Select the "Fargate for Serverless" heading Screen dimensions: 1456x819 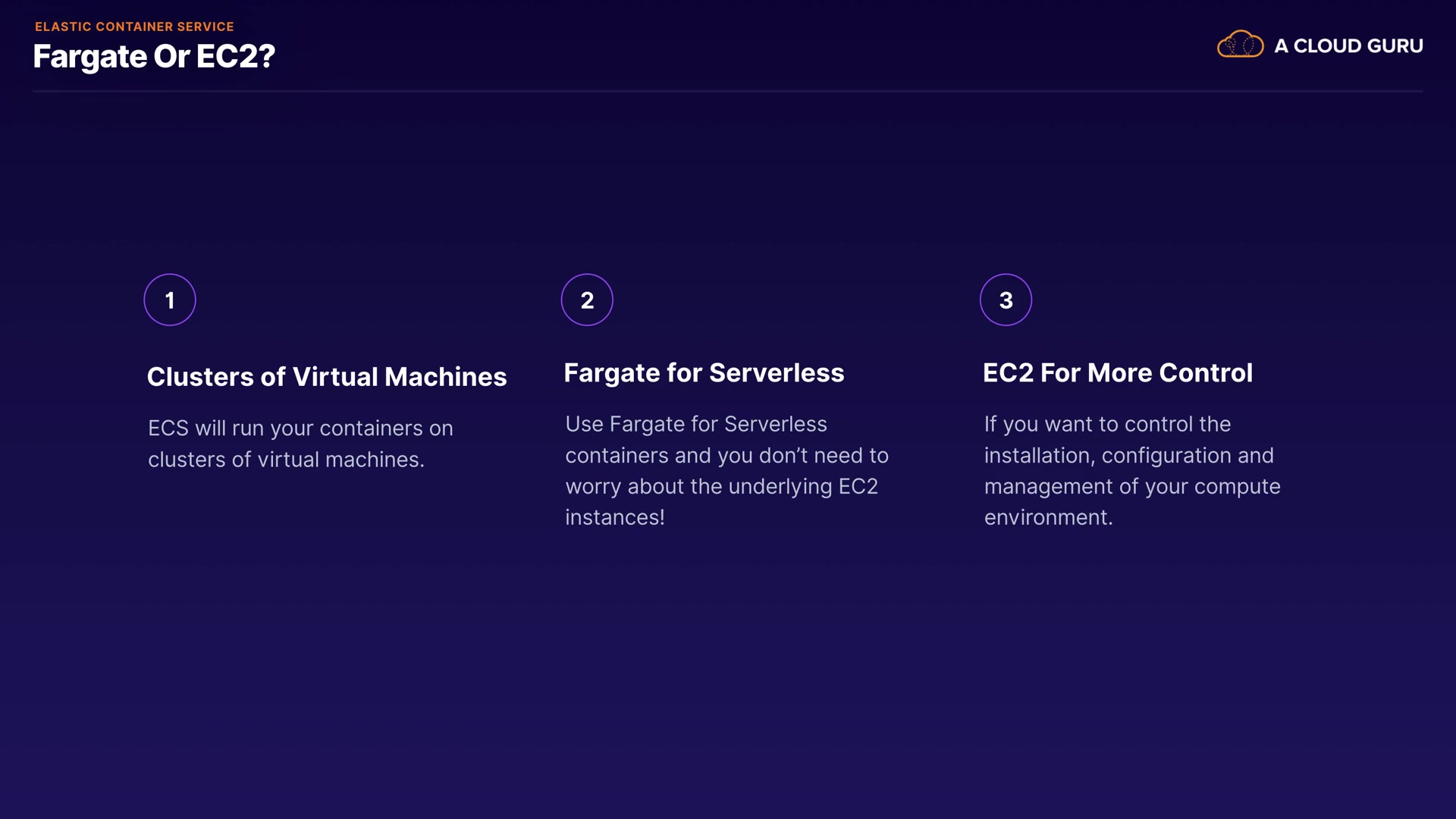pos(704,373)
